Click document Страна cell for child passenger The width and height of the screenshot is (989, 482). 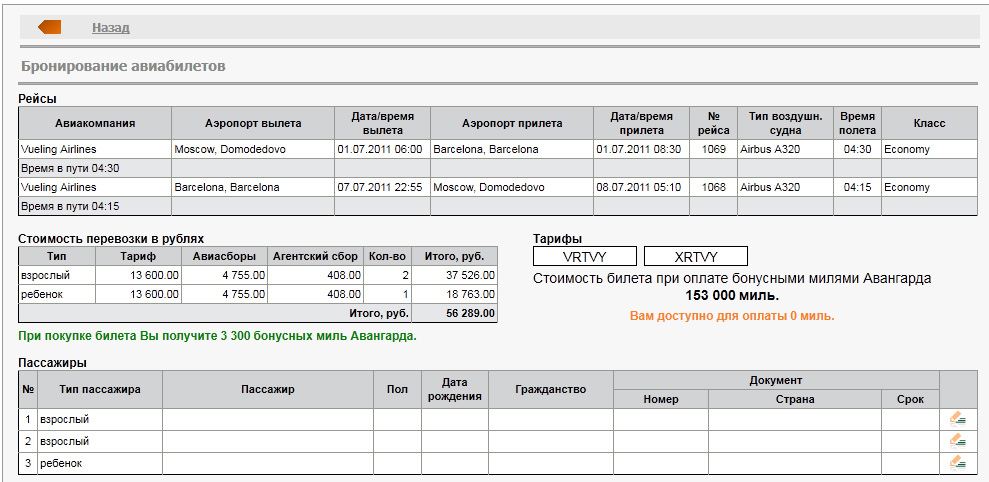(794, 463)
